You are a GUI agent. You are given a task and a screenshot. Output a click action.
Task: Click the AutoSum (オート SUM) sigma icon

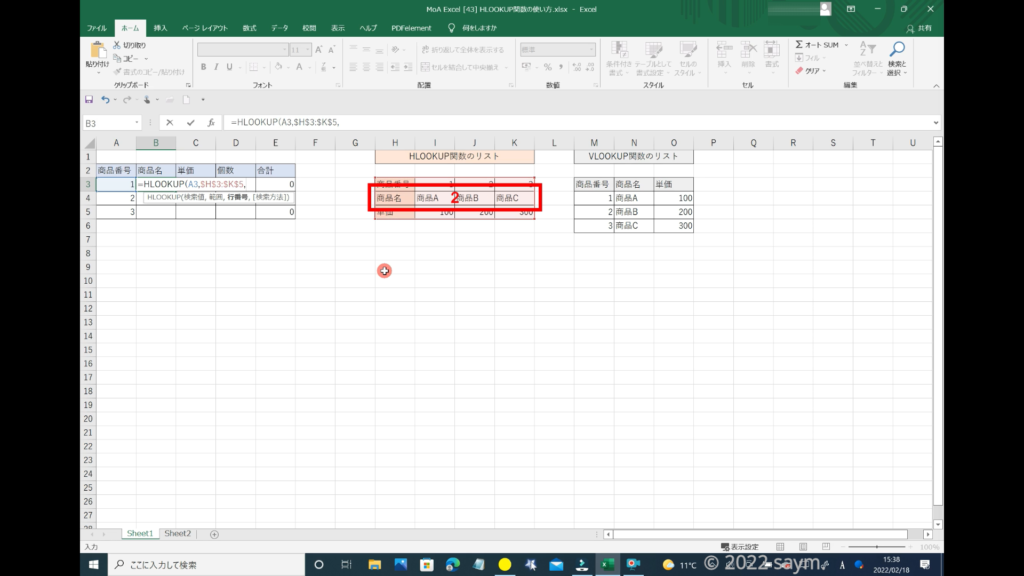click(800, 45)
